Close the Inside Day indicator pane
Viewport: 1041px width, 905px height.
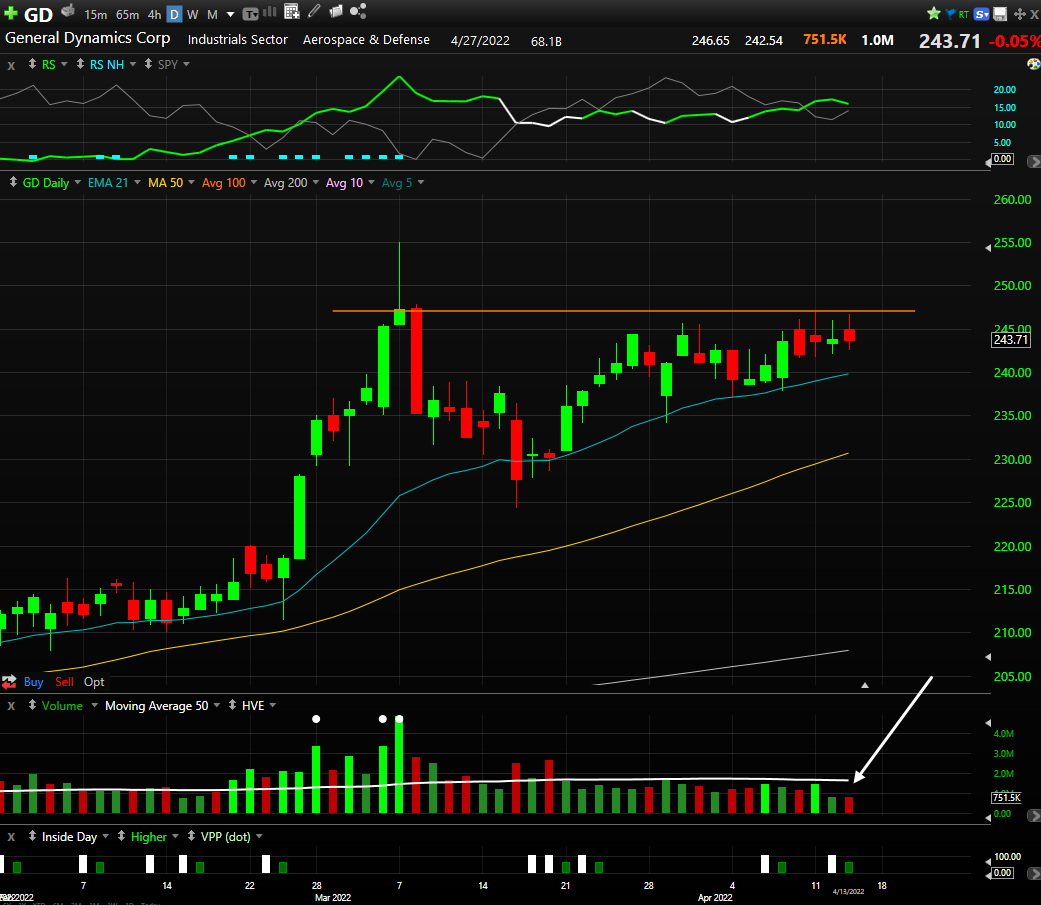click(x=11, y=837)
